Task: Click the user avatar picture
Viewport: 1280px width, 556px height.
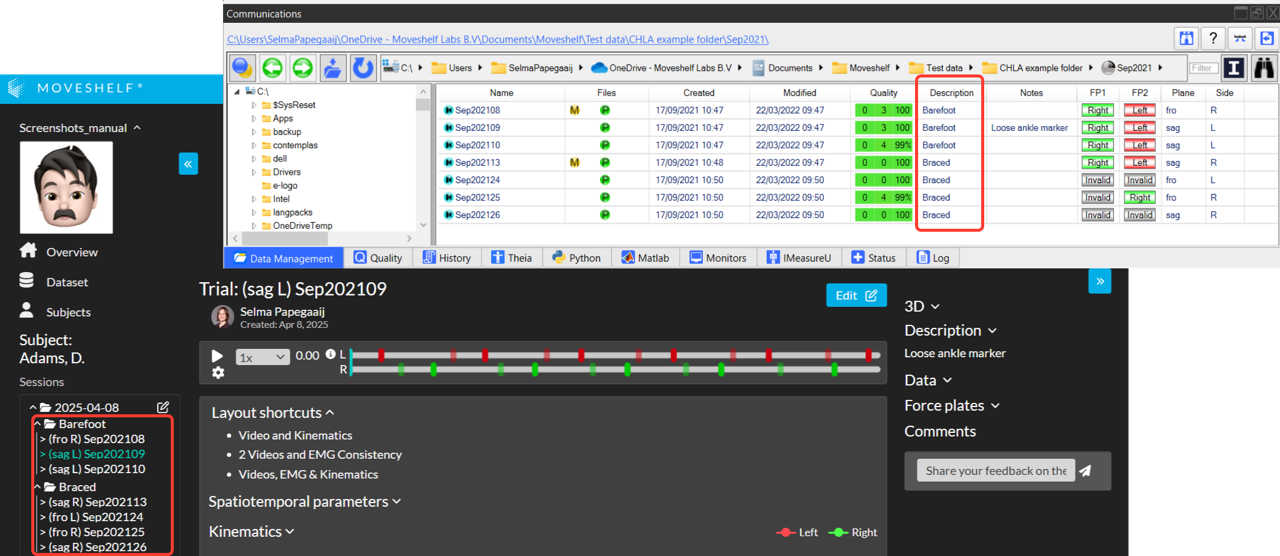Action: [x=66, y=188]
